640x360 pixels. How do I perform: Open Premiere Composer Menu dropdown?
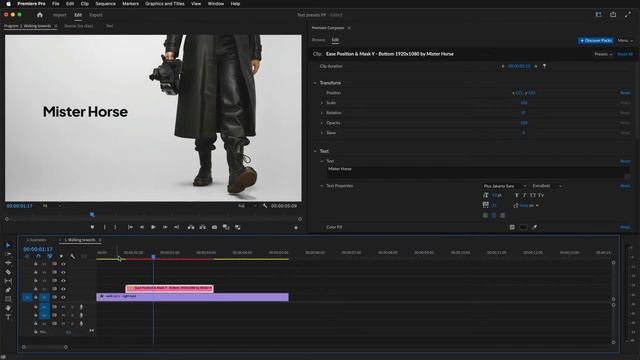coord(625,40)
